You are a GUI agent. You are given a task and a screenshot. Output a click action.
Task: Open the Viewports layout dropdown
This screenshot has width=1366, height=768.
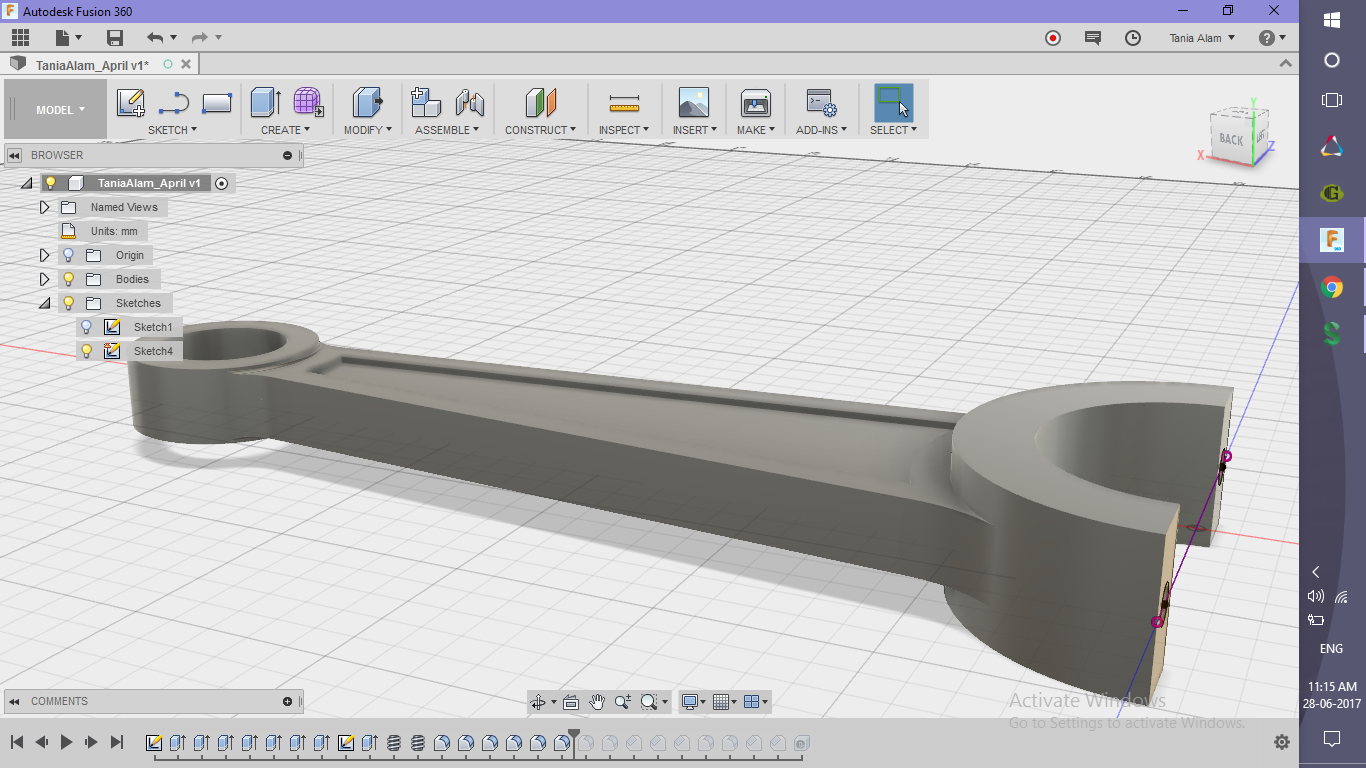coord(757,702)
